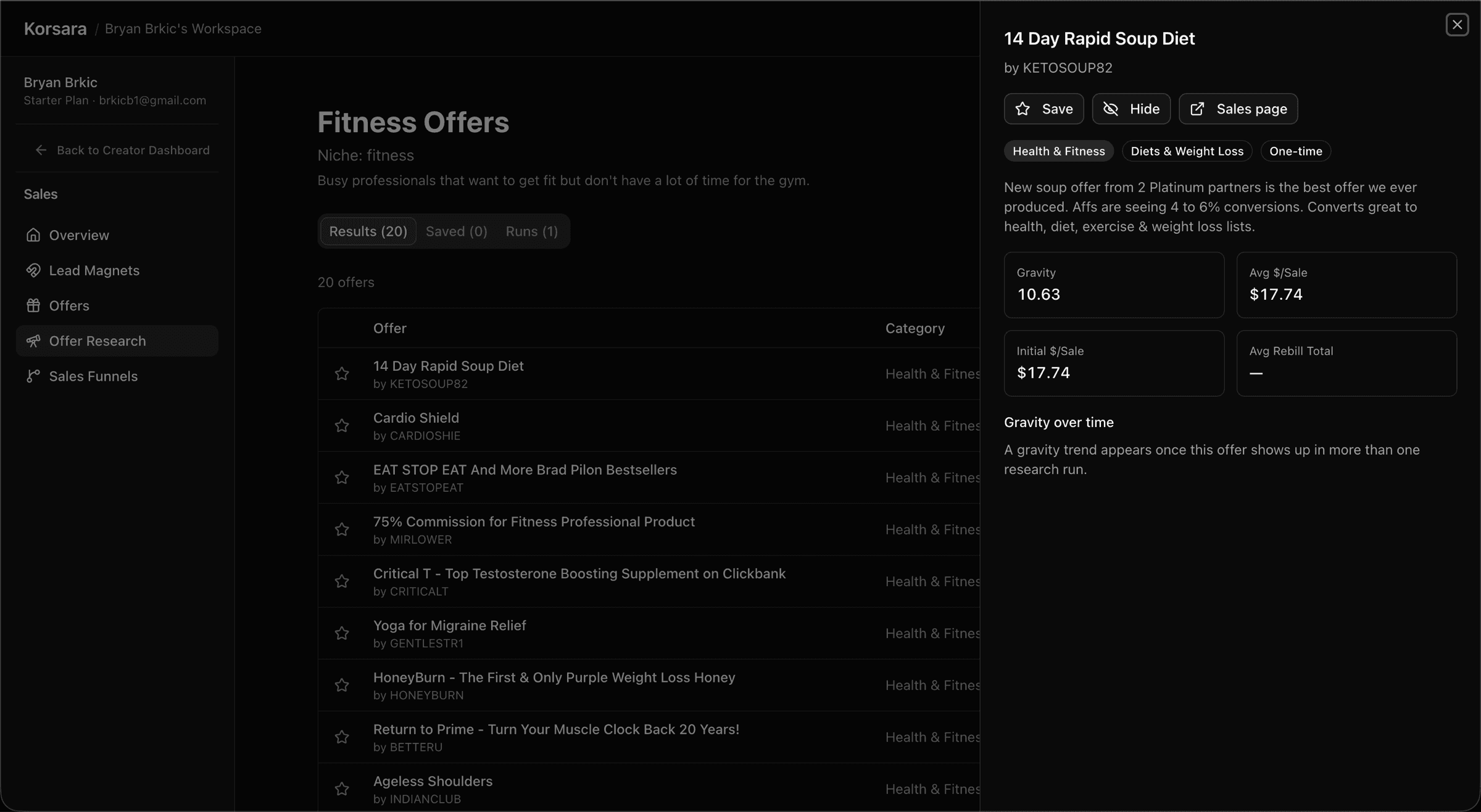Click the Offers gift icon
The height and width of the screenshot is (812, 1481).
33,305
